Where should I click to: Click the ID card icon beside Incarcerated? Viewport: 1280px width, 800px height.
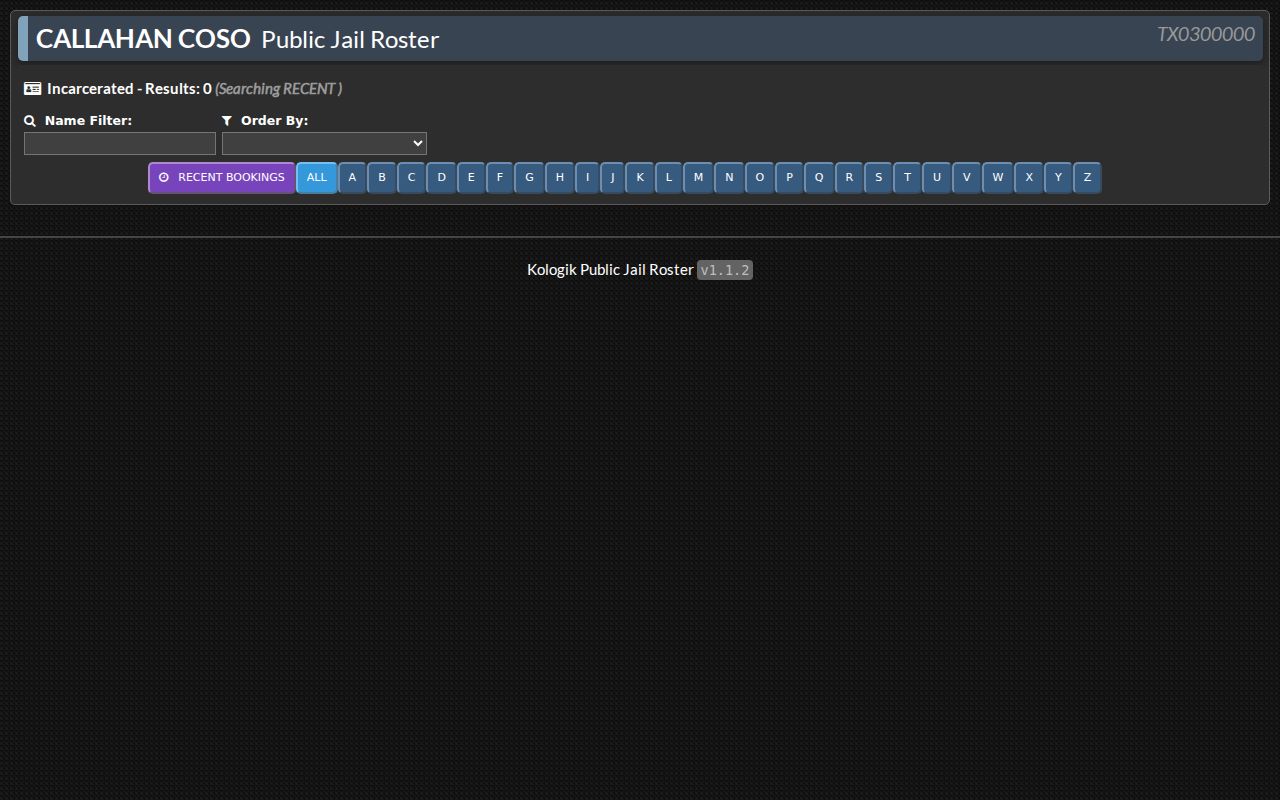[x=33, y=89]
